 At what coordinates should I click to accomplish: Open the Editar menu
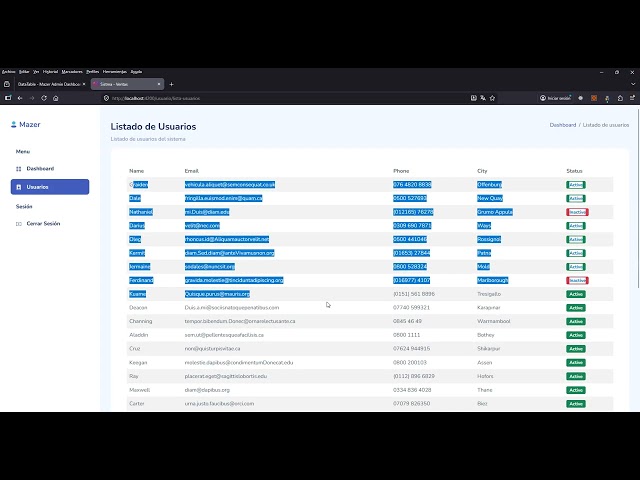click(x=24, y=71)
